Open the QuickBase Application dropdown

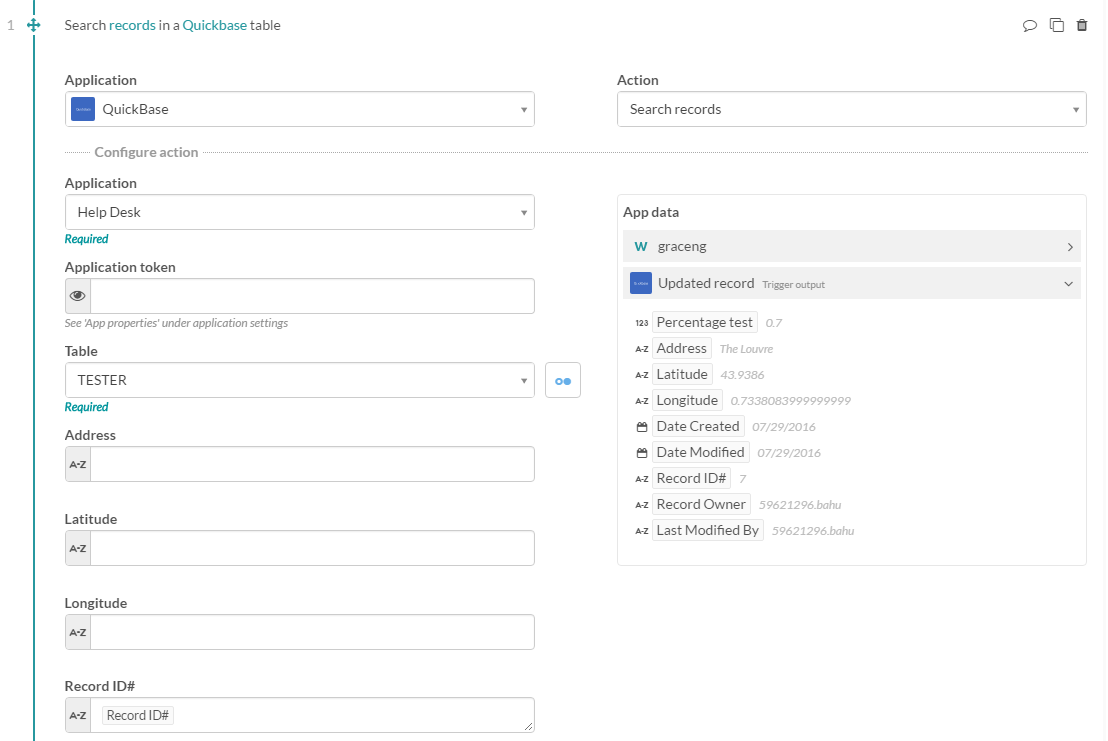tap(300, 109)
